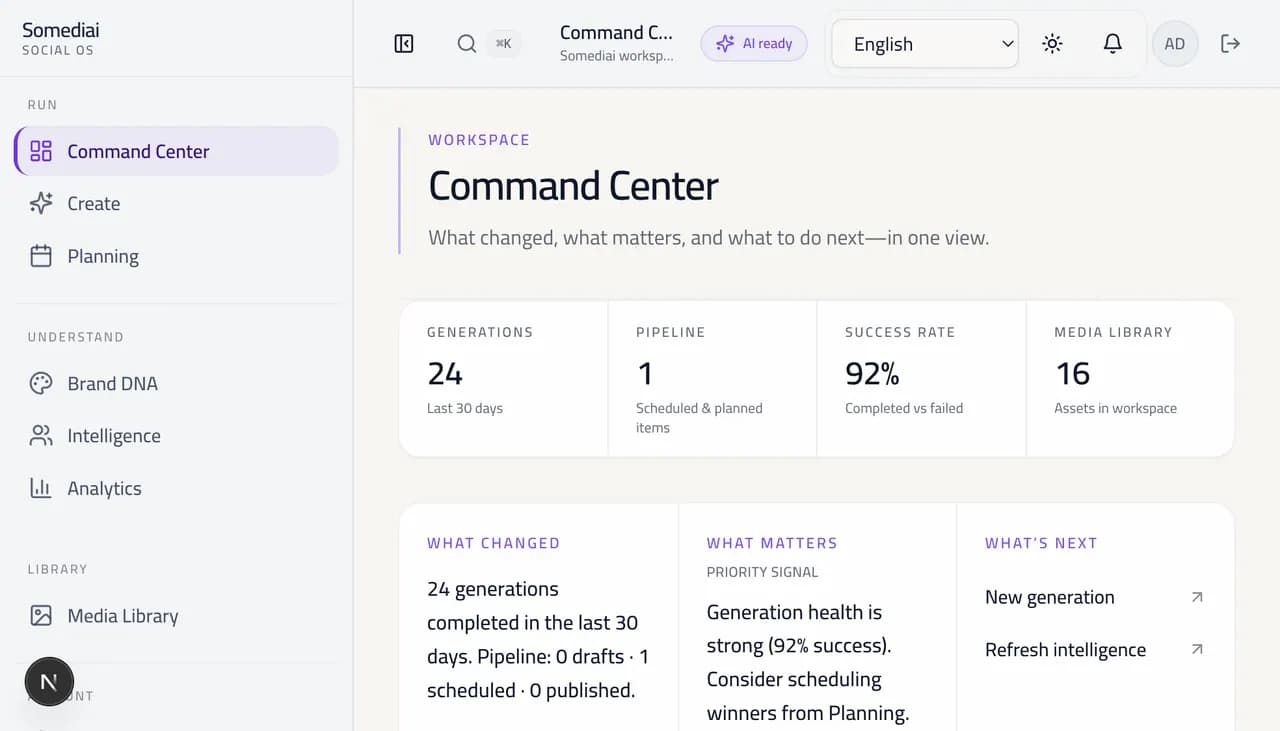The image size is (1280, 731).
Task: Switch to the Command Center section
Action: pyautogui.click(x=138, y=151)
